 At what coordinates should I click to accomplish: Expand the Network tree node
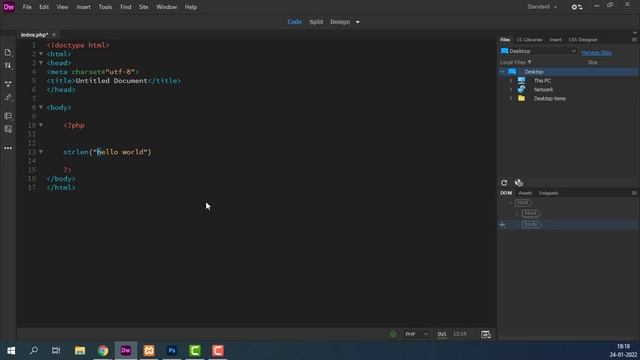click(x=511, y=89)
